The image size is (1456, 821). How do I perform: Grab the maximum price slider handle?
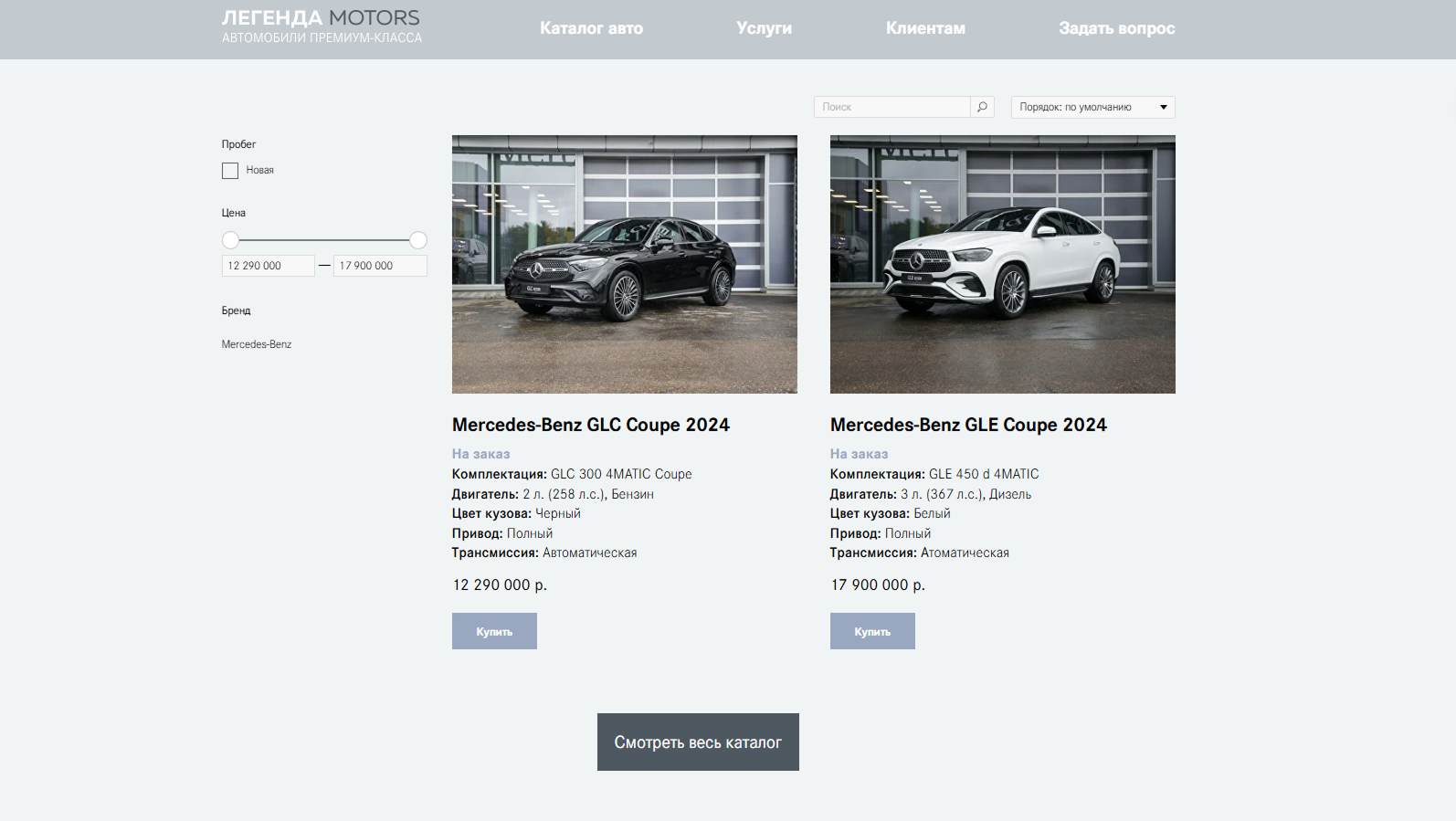tap(418, 240)
